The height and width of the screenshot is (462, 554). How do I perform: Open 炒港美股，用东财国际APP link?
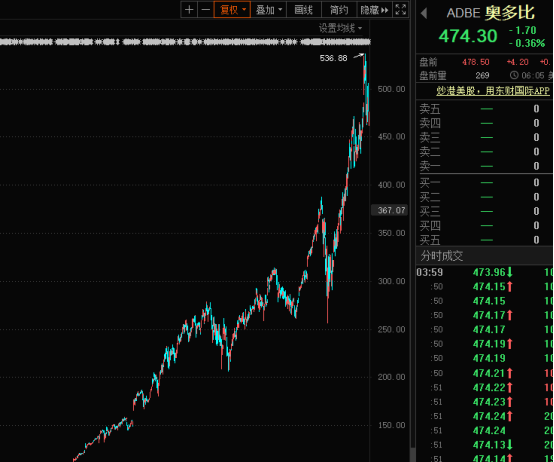(x=493, y=91)
